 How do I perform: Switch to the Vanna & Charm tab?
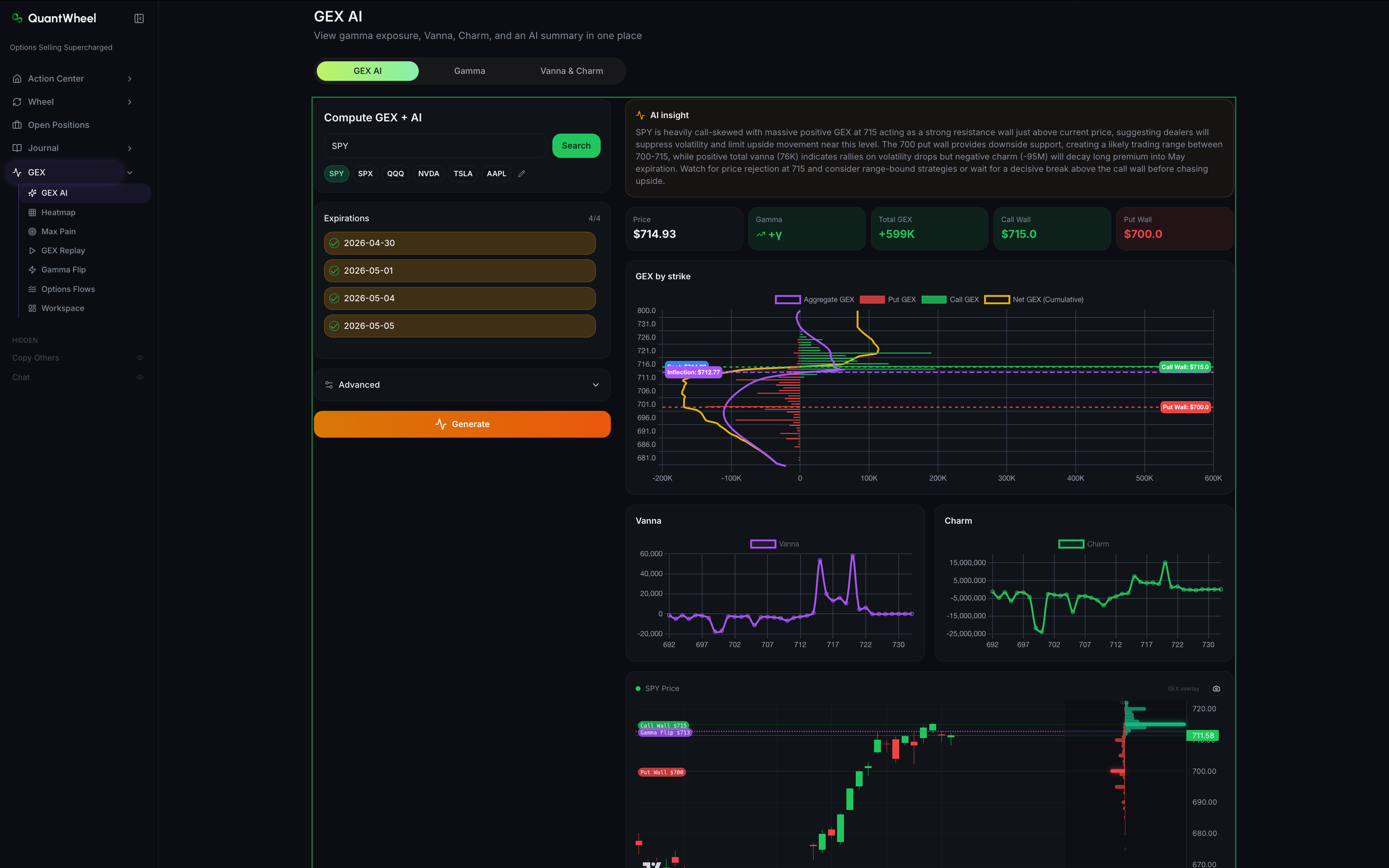[571, 71]
